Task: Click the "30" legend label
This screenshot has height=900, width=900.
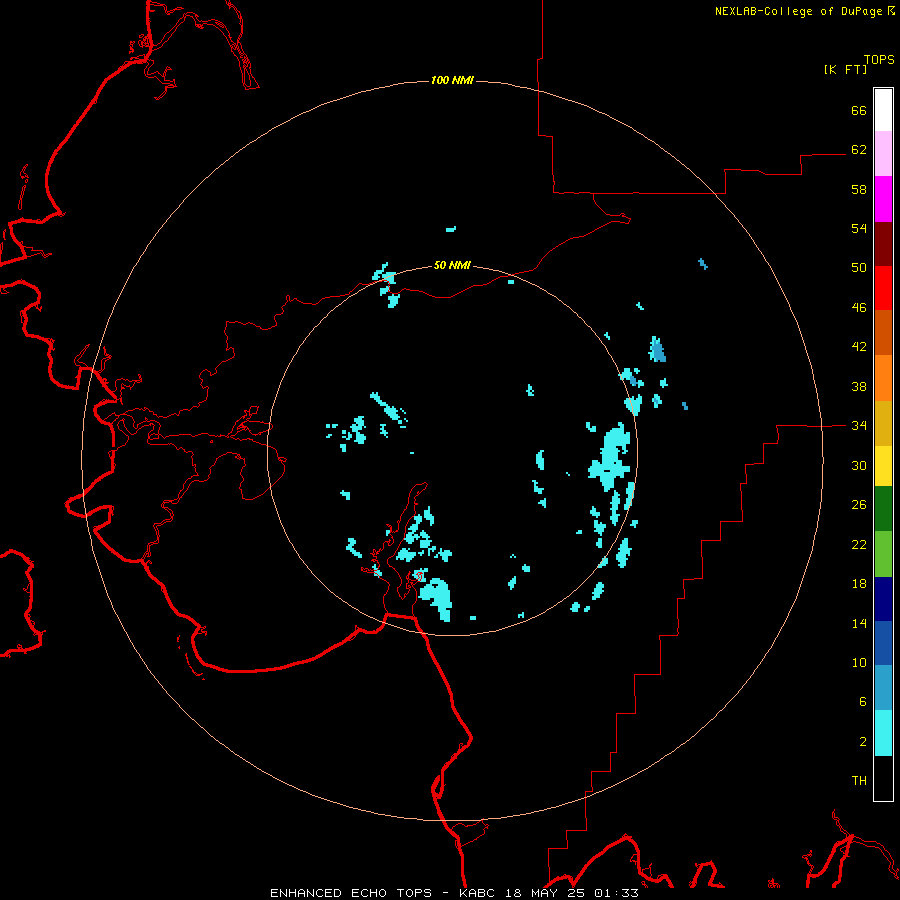Action: [x=859, y=465]
